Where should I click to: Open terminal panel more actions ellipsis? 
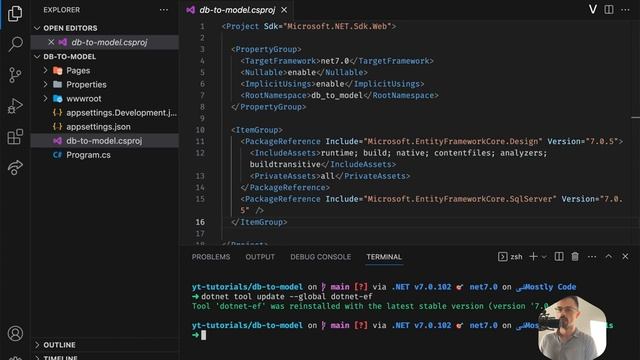(x=592, y=256)
